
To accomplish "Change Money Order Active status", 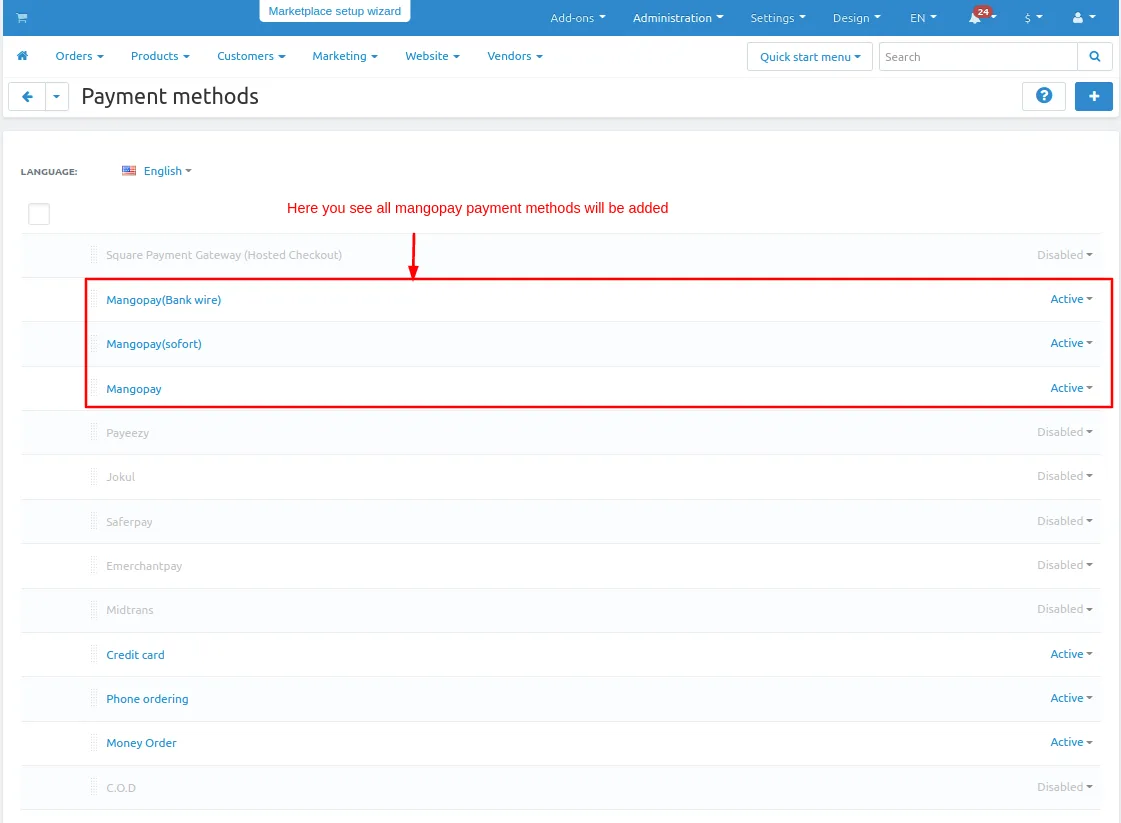I will click(1071, 742).
